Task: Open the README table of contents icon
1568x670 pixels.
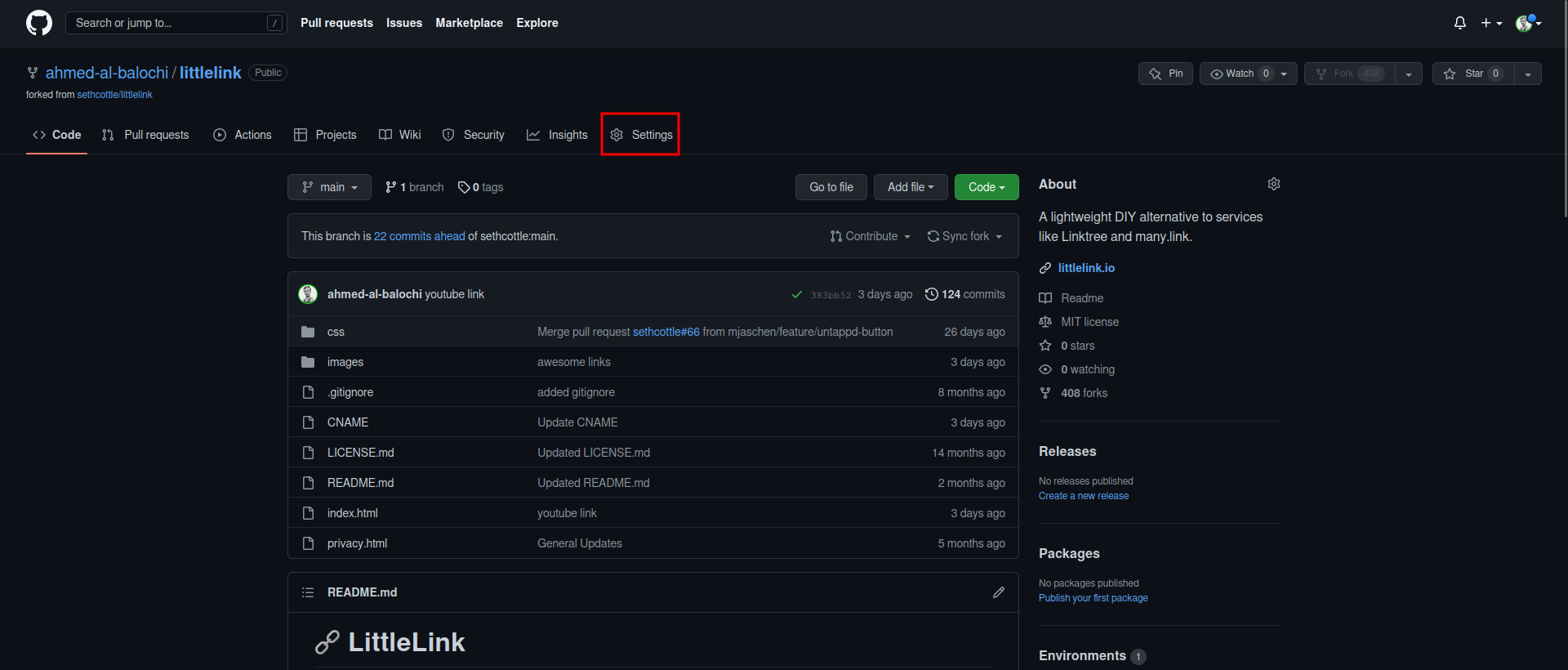Action: coord(308,592)
